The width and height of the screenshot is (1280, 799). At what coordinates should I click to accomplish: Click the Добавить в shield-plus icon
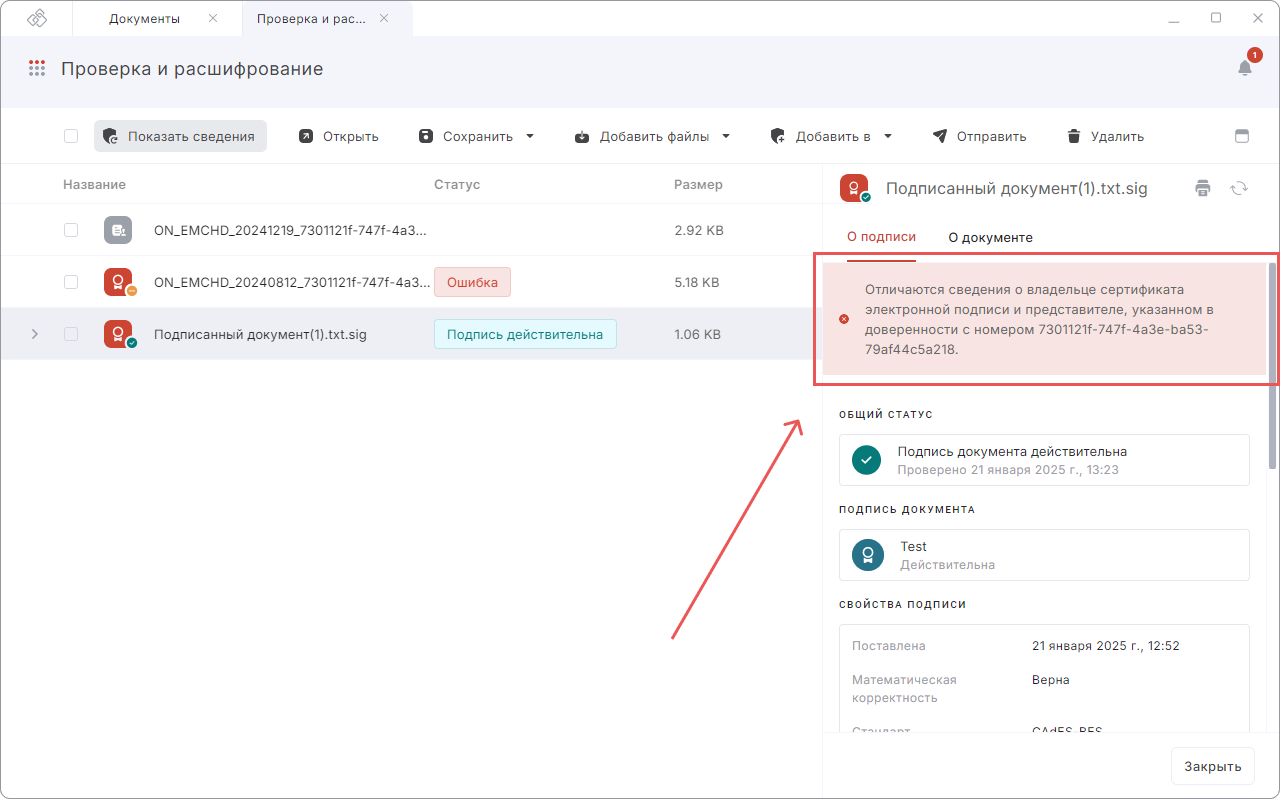[x=778, y=136]
